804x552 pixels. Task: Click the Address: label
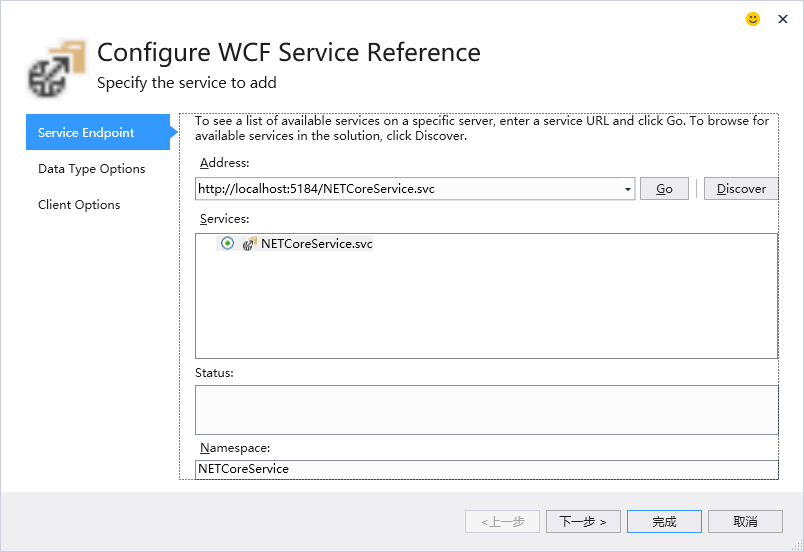225,162
